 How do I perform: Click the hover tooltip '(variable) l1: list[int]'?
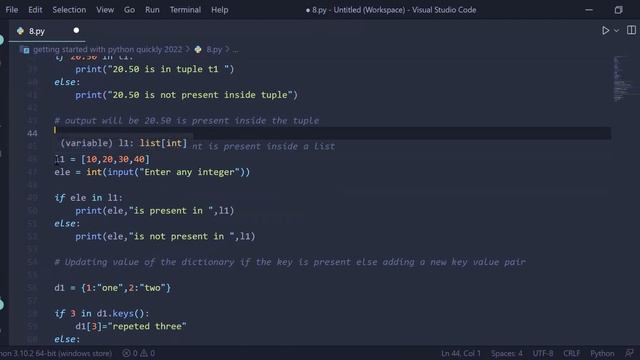[124, 143]
